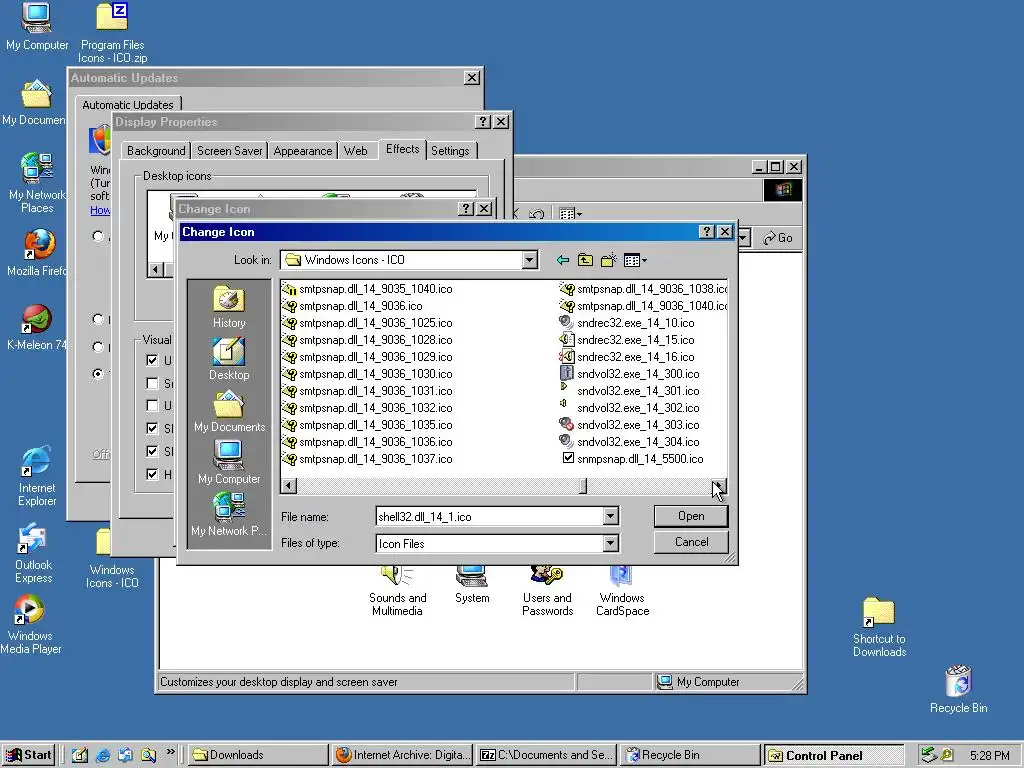Select My Computer in places bar
Image resolution: width=1024 pixels, height=768 pixels.
tap(229, 462)
